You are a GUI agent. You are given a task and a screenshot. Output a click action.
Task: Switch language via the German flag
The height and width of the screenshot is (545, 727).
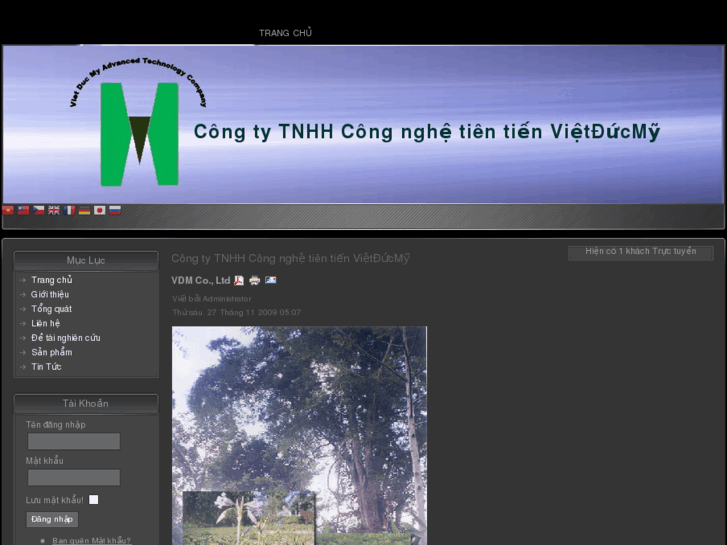click(84, 211)
